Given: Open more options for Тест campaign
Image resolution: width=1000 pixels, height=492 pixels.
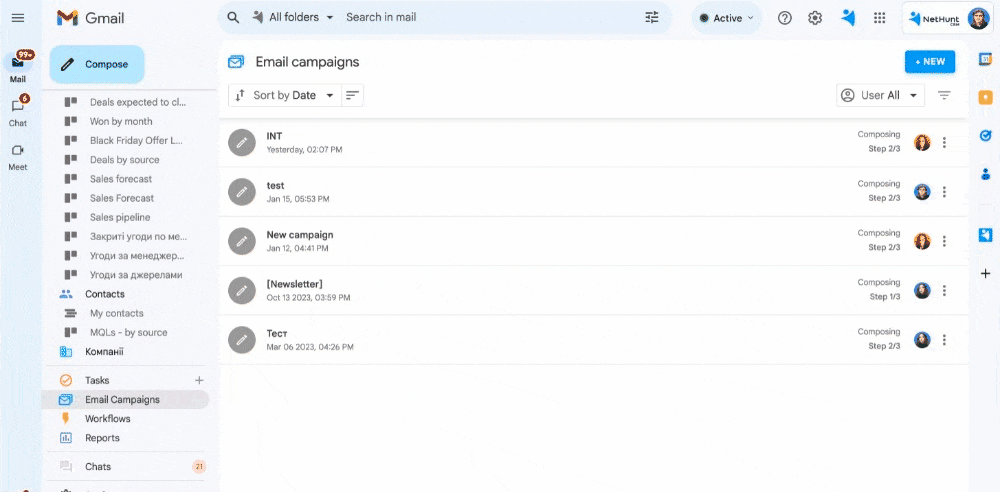Looking at the screenshot, I should coord(945,339).
